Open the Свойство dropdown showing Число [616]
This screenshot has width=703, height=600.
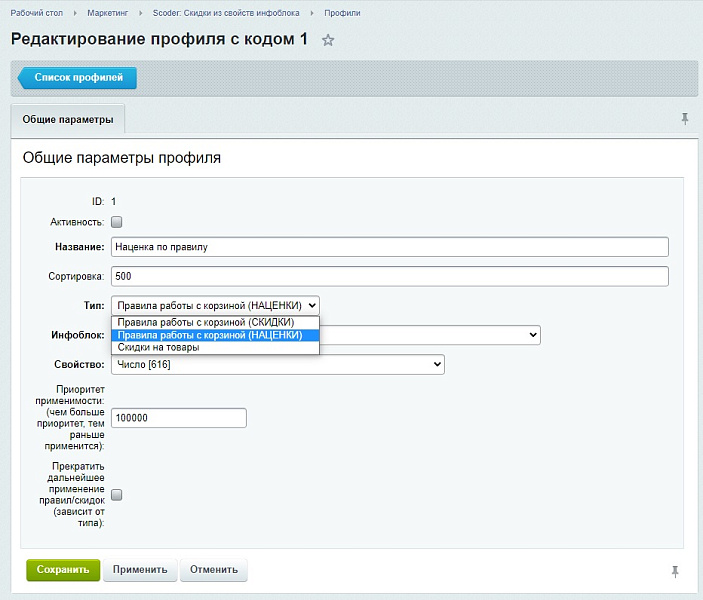point(277,365)
